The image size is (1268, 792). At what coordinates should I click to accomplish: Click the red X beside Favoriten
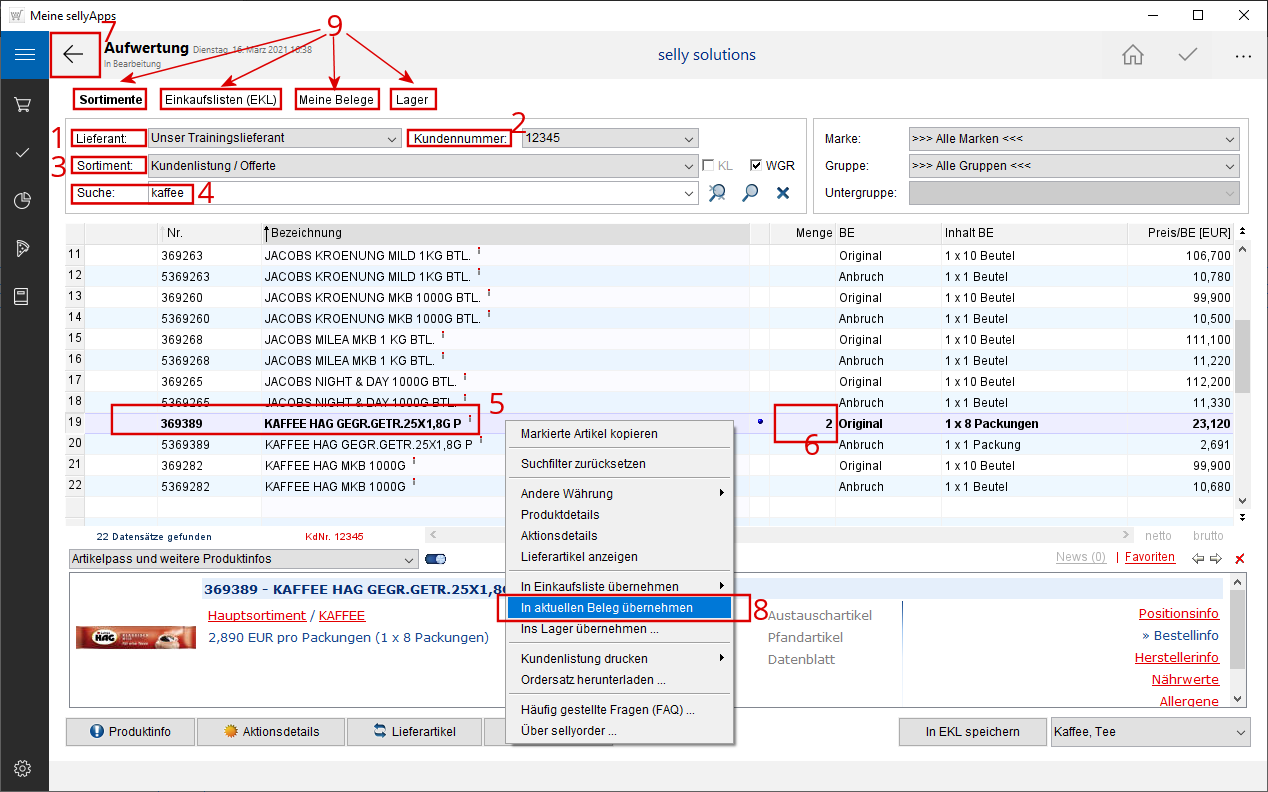1240,558
